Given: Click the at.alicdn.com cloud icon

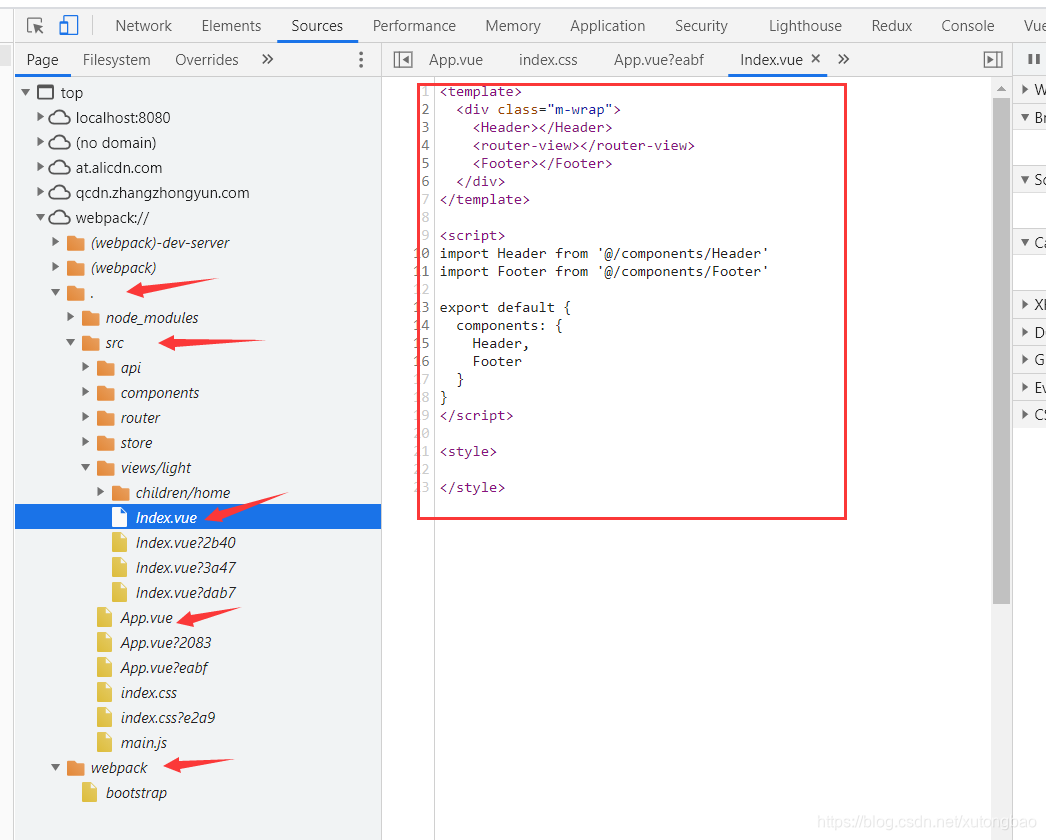Looking at the screenshot, I should [x=59, y=168].
